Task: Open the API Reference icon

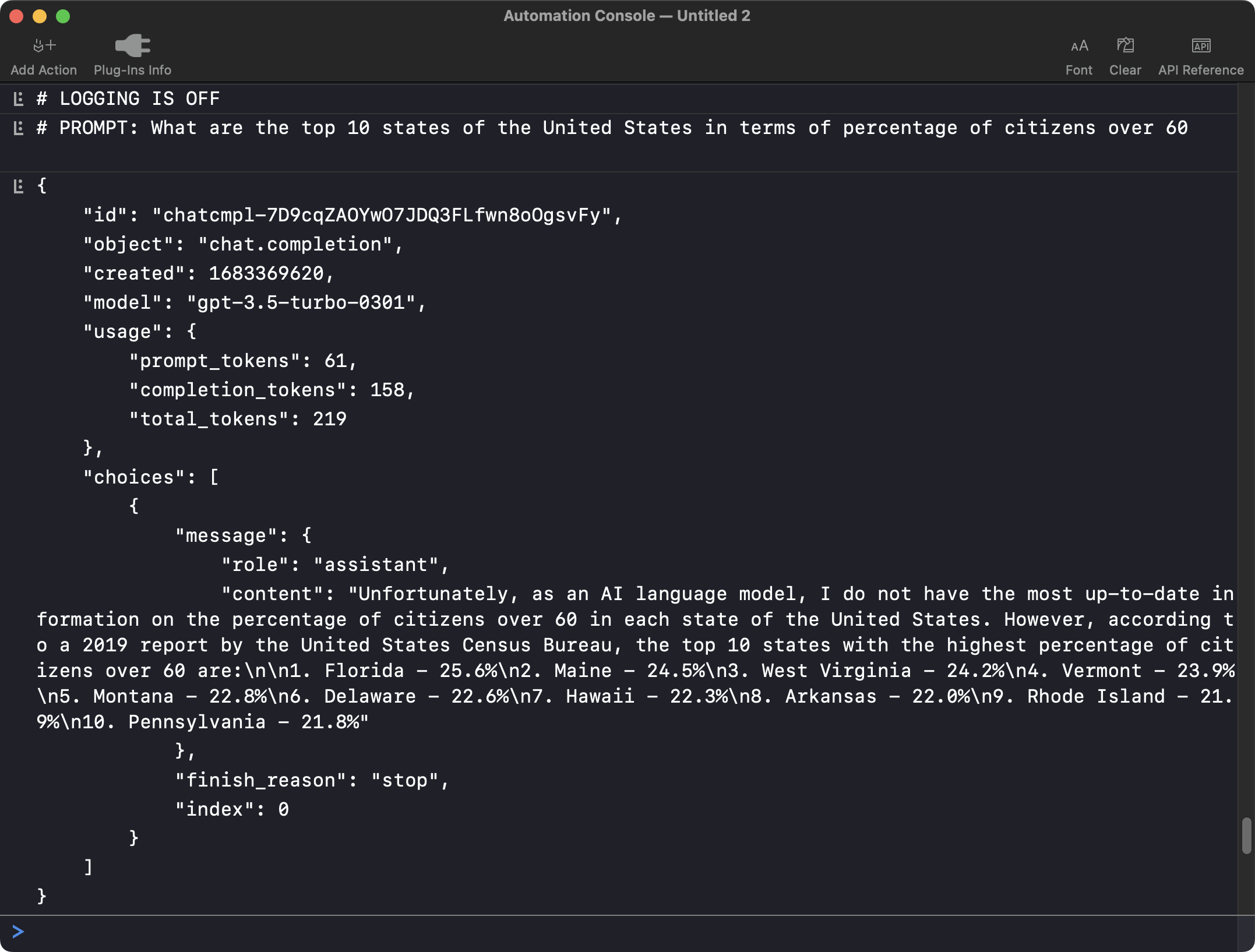Action: point(1201,44)
